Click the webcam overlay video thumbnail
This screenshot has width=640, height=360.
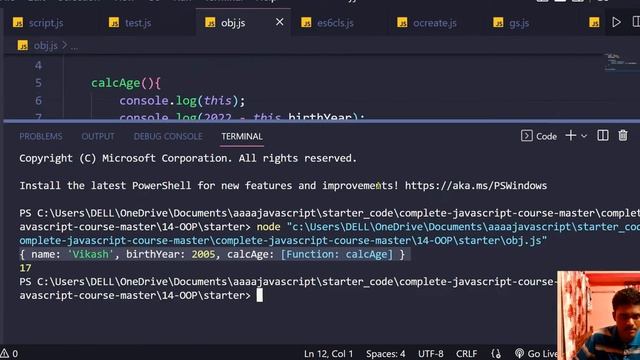coord(598,315)
